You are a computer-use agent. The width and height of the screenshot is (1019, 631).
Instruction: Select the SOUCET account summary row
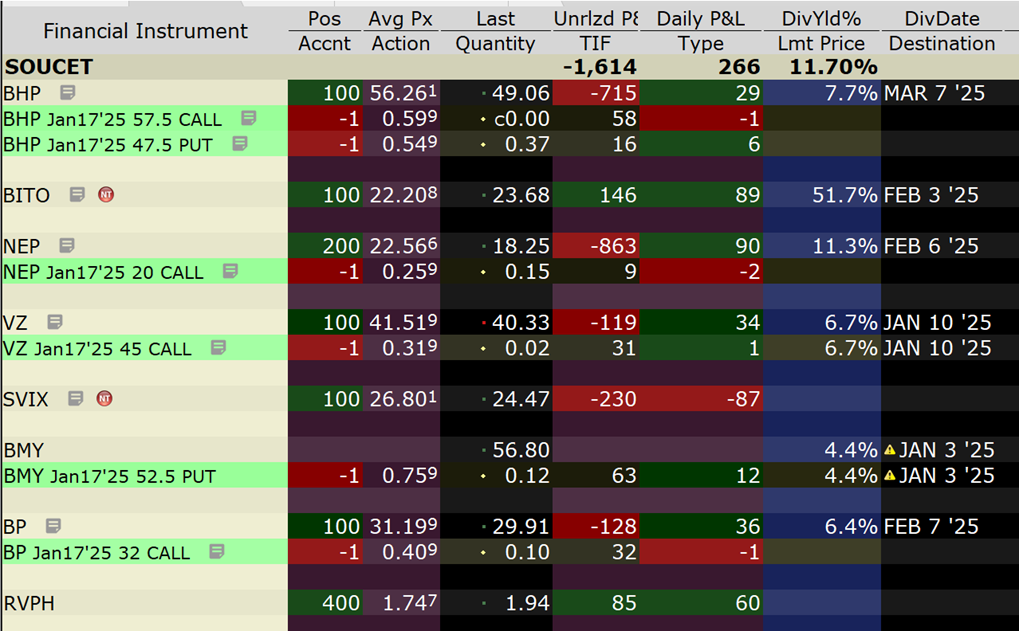pyautogui.click(x=48, y=67)
